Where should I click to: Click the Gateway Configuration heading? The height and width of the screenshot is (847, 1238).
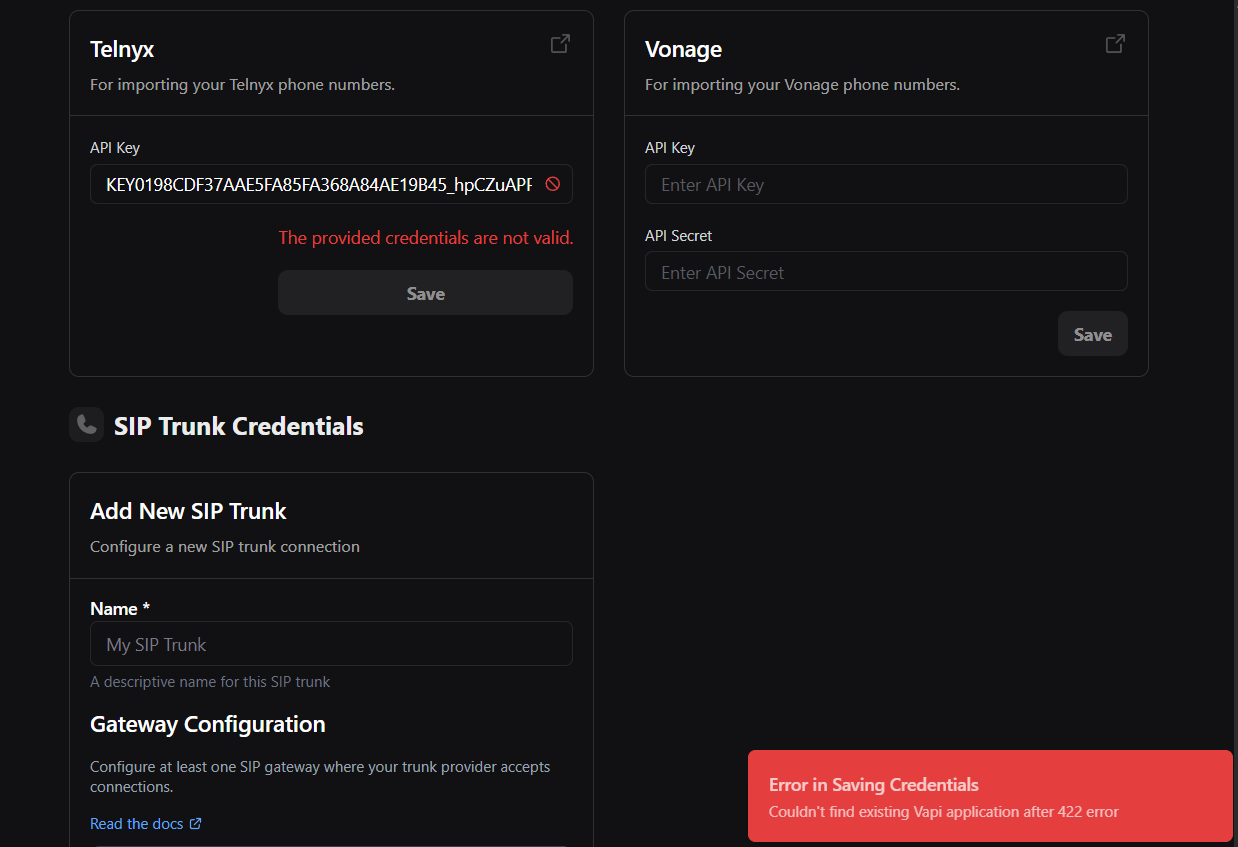(x=208, y=724)
